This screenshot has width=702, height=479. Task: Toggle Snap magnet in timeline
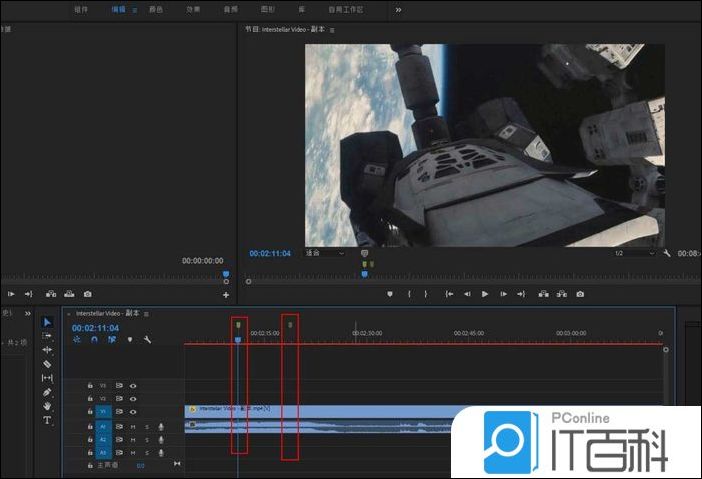click(94, 340)
